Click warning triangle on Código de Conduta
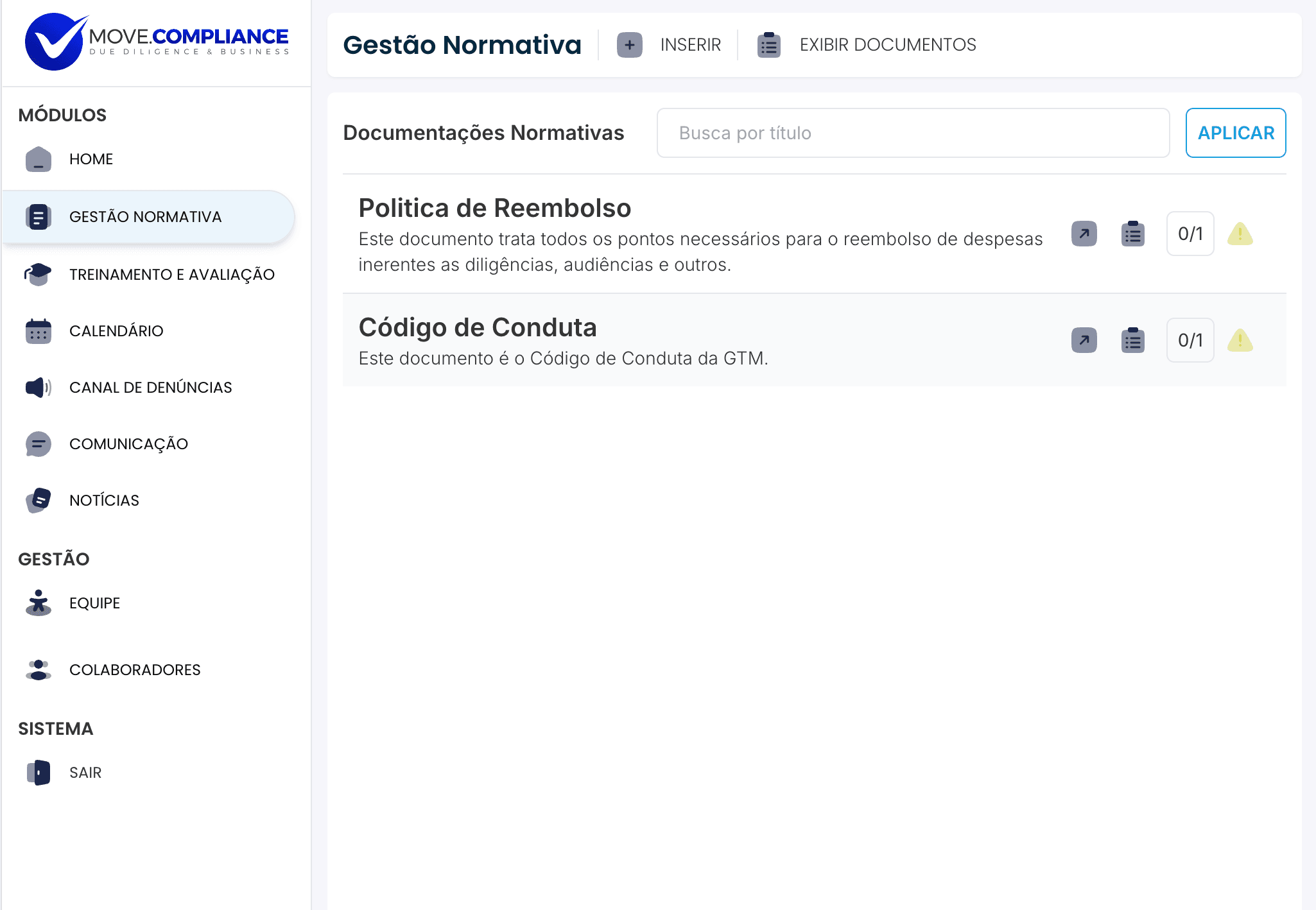The image size is (1316, 910). tap(1240, 341)
